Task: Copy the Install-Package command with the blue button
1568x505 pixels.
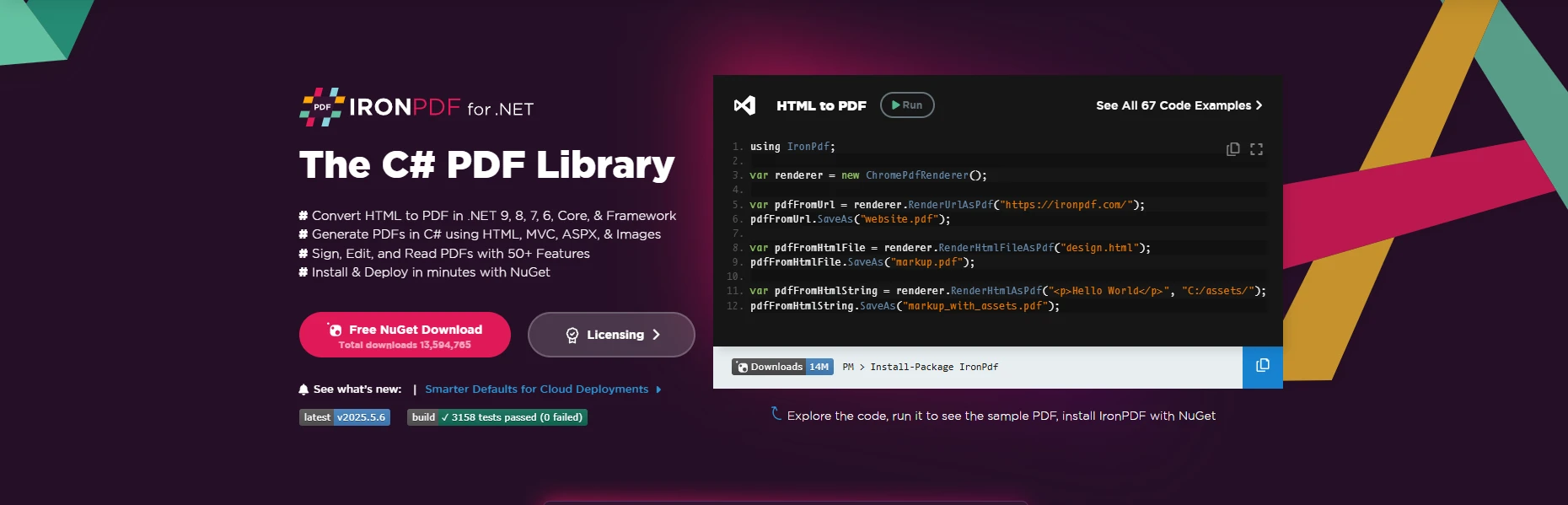Action: tap(1262, 366)
